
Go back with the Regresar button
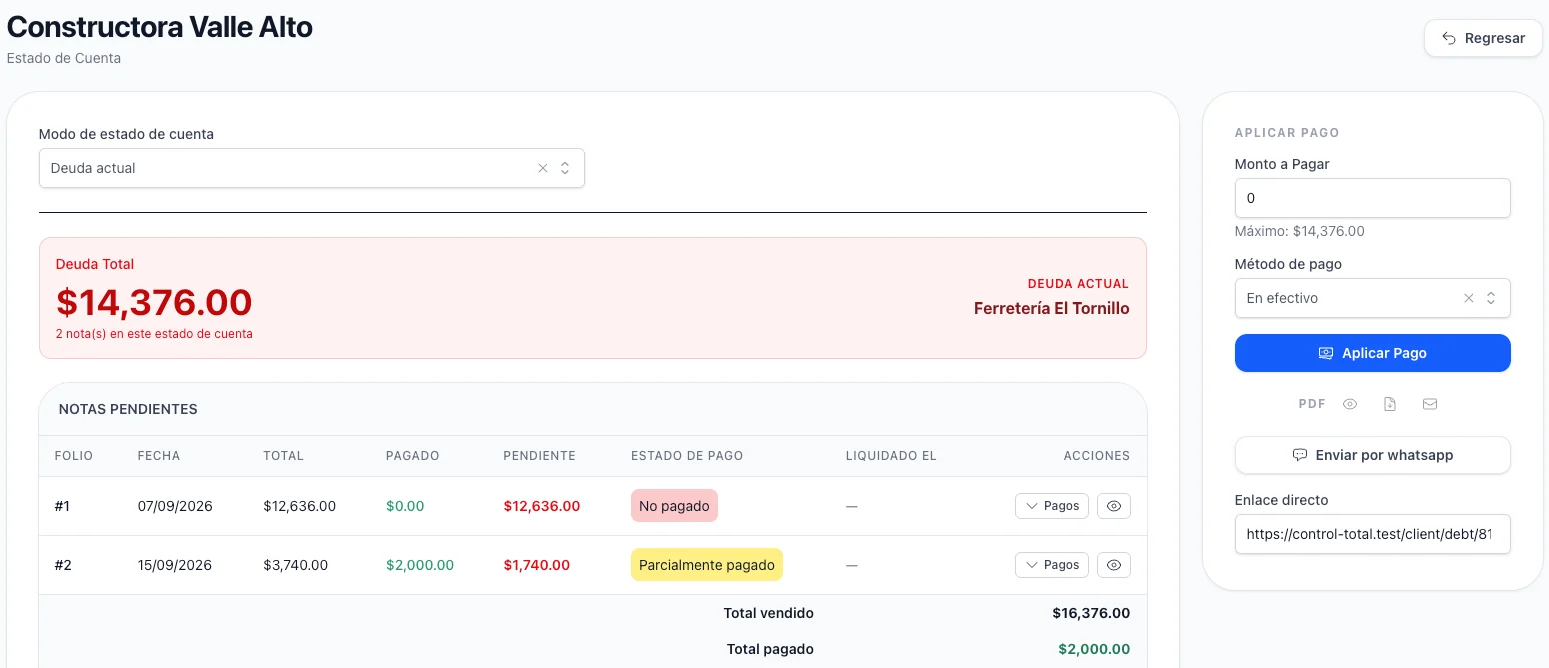point(1483,38)
